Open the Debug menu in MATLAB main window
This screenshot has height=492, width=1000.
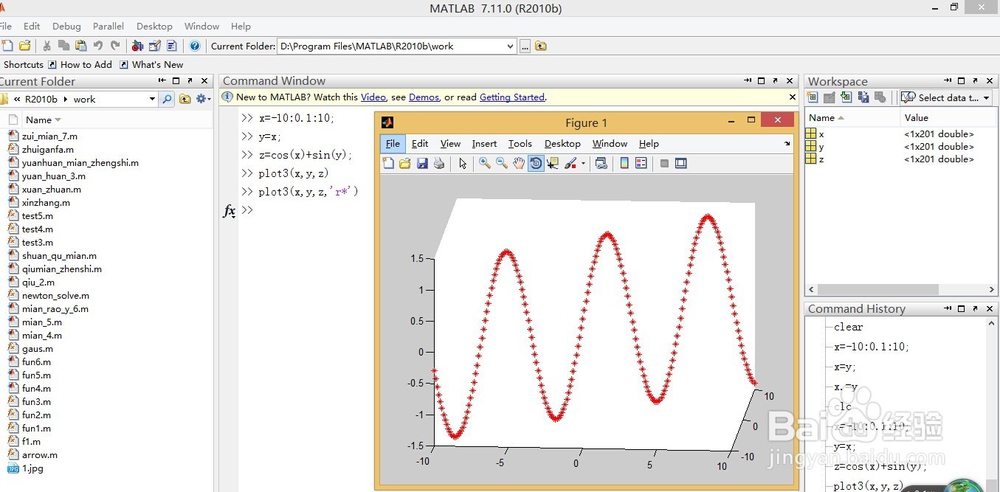tap(66, 26)
